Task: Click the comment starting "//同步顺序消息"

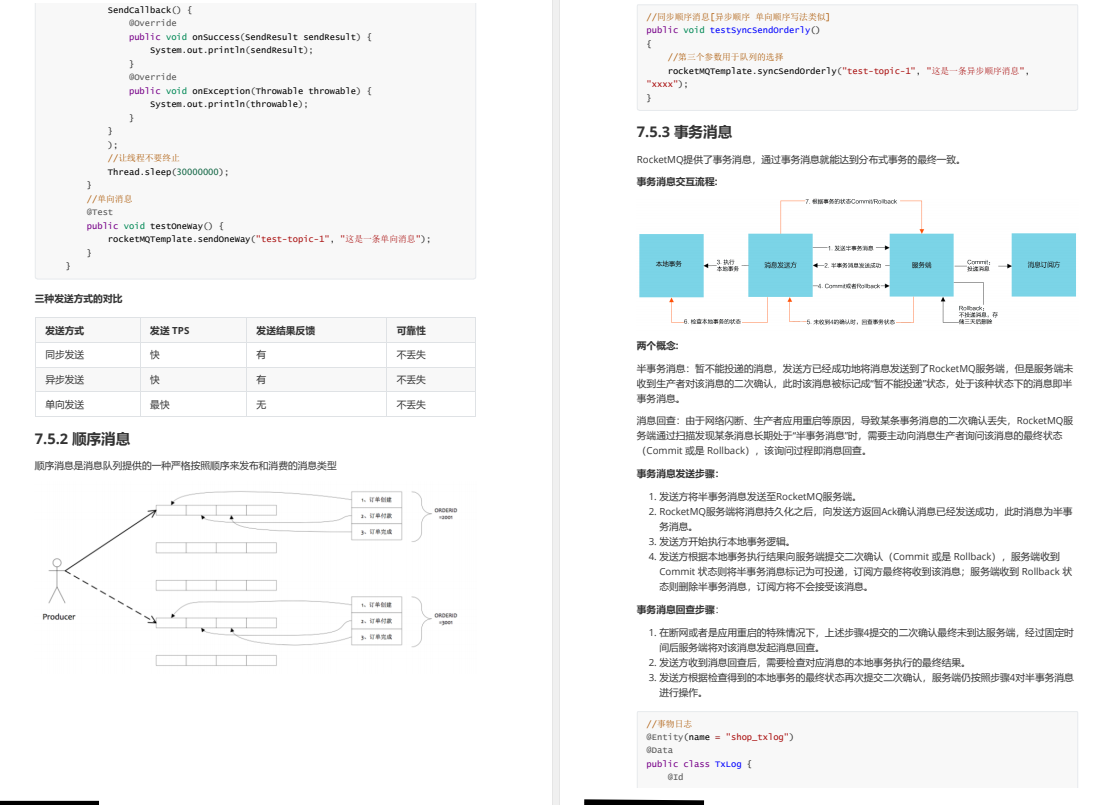Action: click(x=738, y=17)
